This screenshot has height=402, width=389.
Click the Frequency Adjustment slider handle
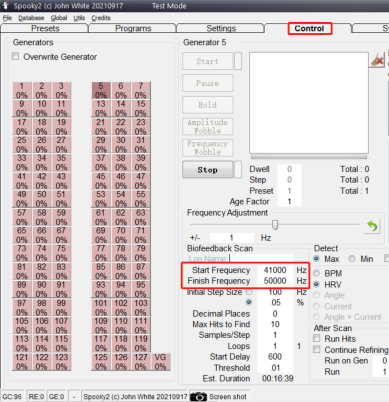point(275,225)
